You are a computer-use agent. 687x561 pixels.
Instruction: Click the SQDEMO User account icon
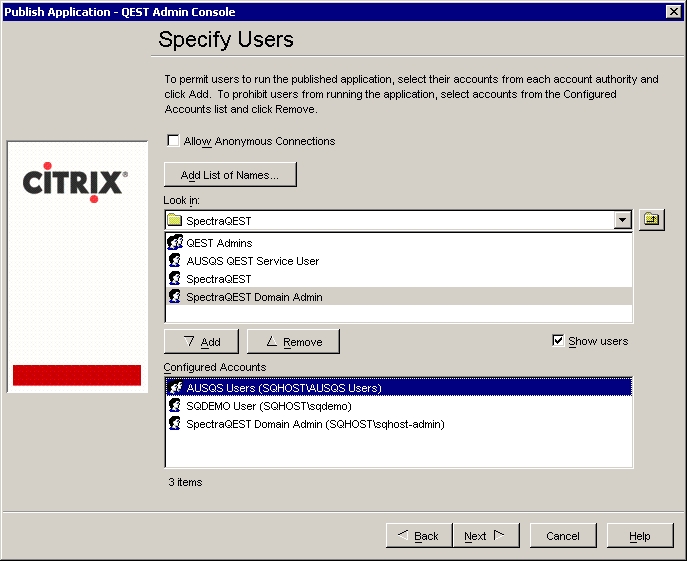pyautogui.click(x=175, y=406)
